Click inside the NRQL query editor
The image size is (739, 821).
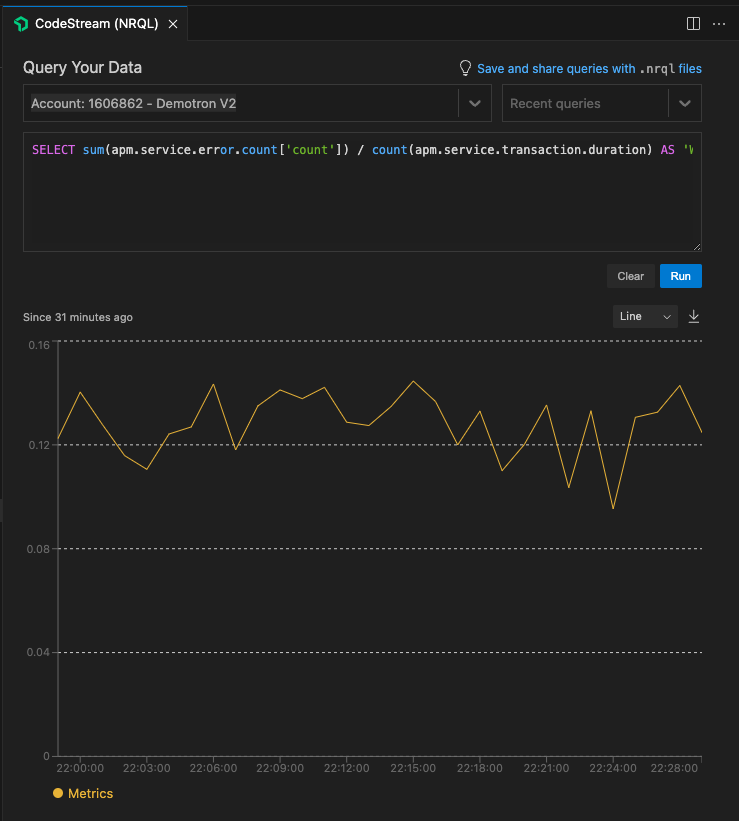[x=362, y=192]
